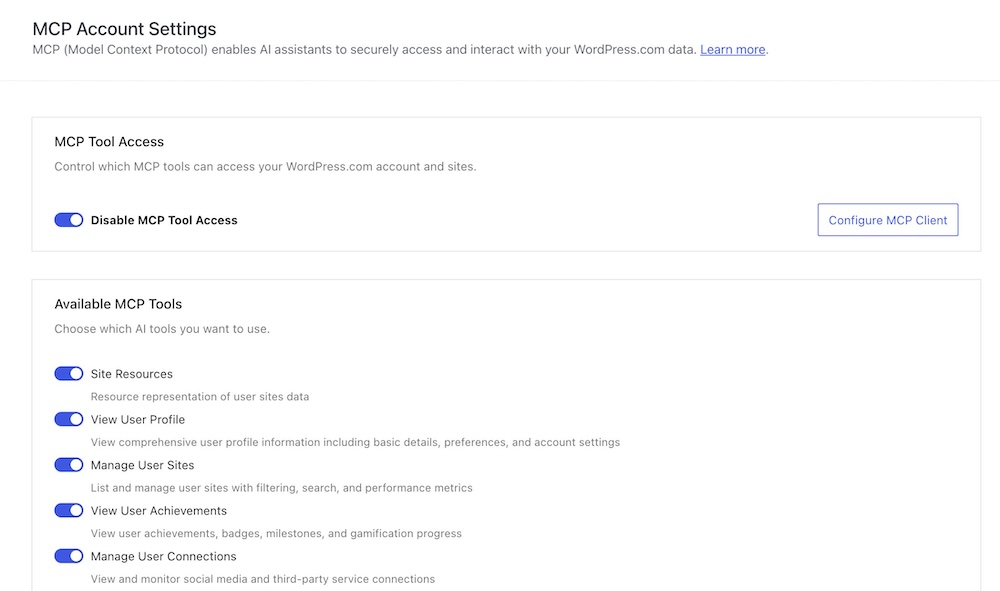
Task: Click the 'View User Achievements' label text
Action: click(158, 511)
